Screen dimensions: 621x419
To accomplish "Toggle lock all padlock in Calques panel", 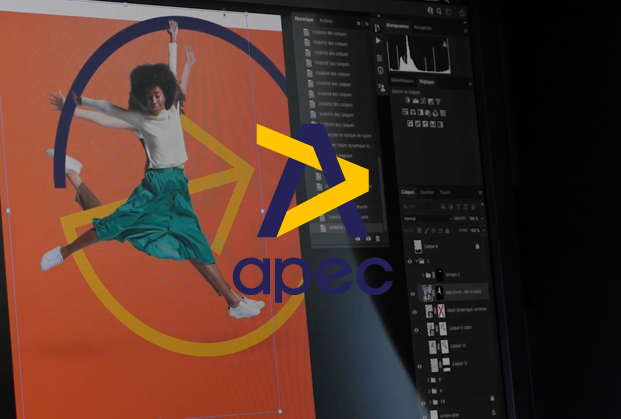I will coord(447,230).
